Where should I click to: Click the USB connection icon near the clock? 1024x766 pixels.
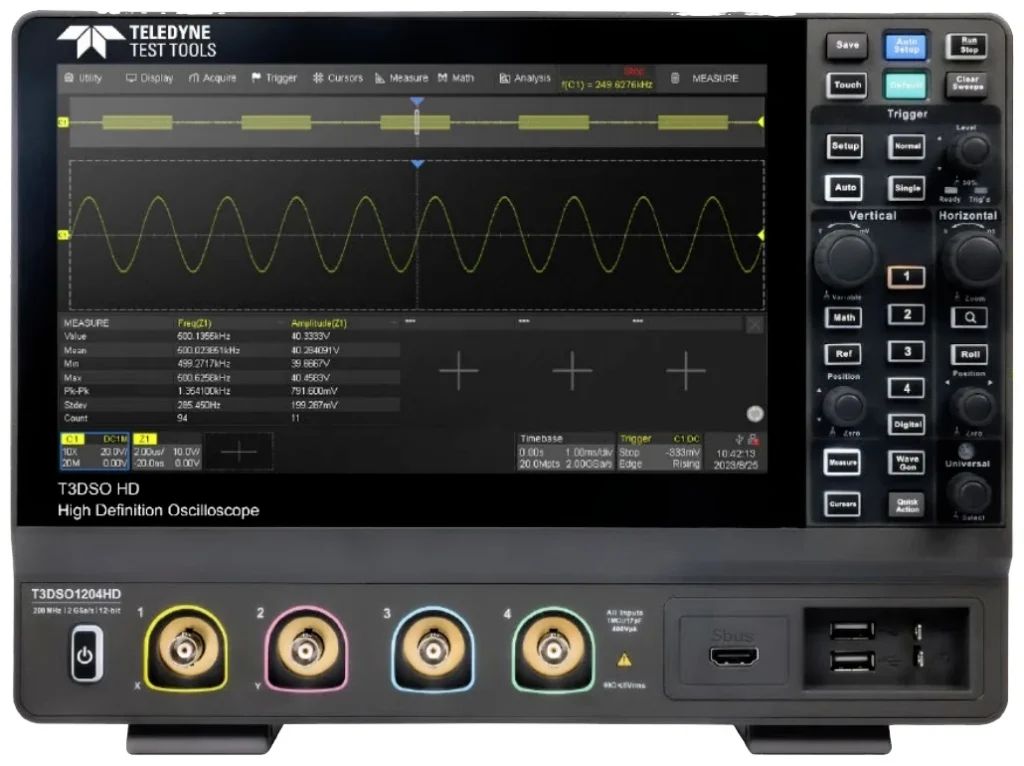(x=738, y=441)
